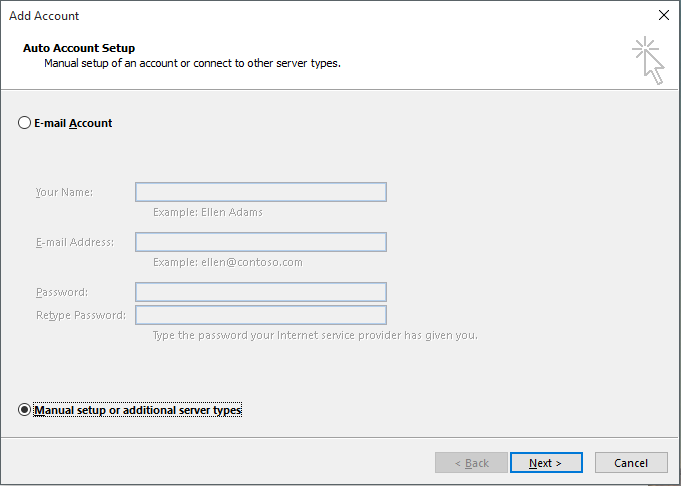Click the Internet service provider password hint
Screen dimensions: 681x486
315,335
